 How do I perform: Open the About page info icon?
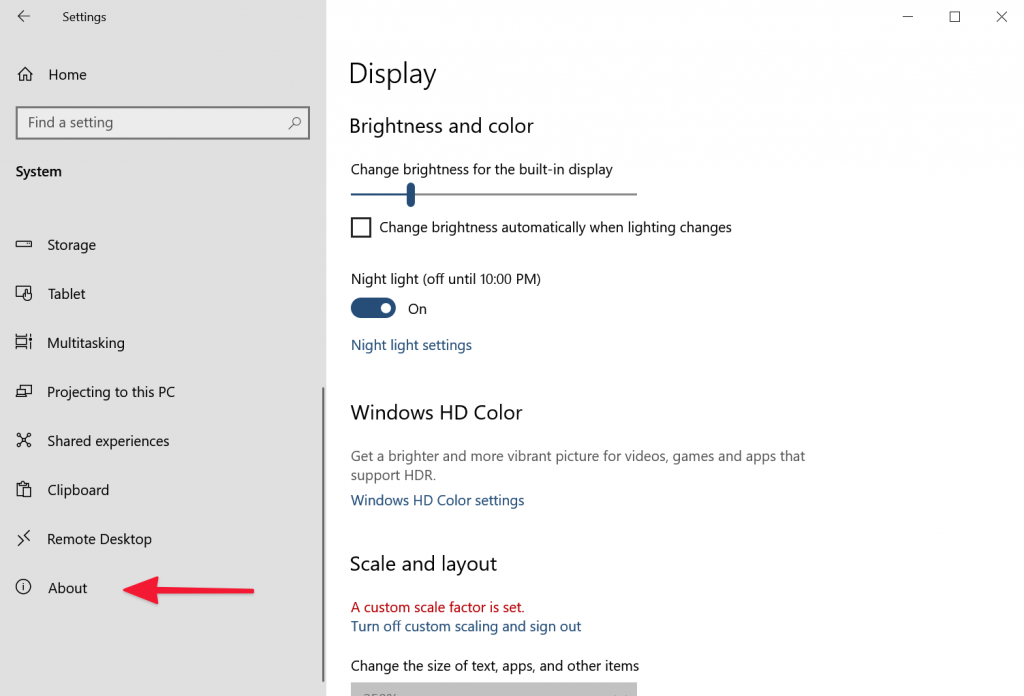[x=25, y=587]
